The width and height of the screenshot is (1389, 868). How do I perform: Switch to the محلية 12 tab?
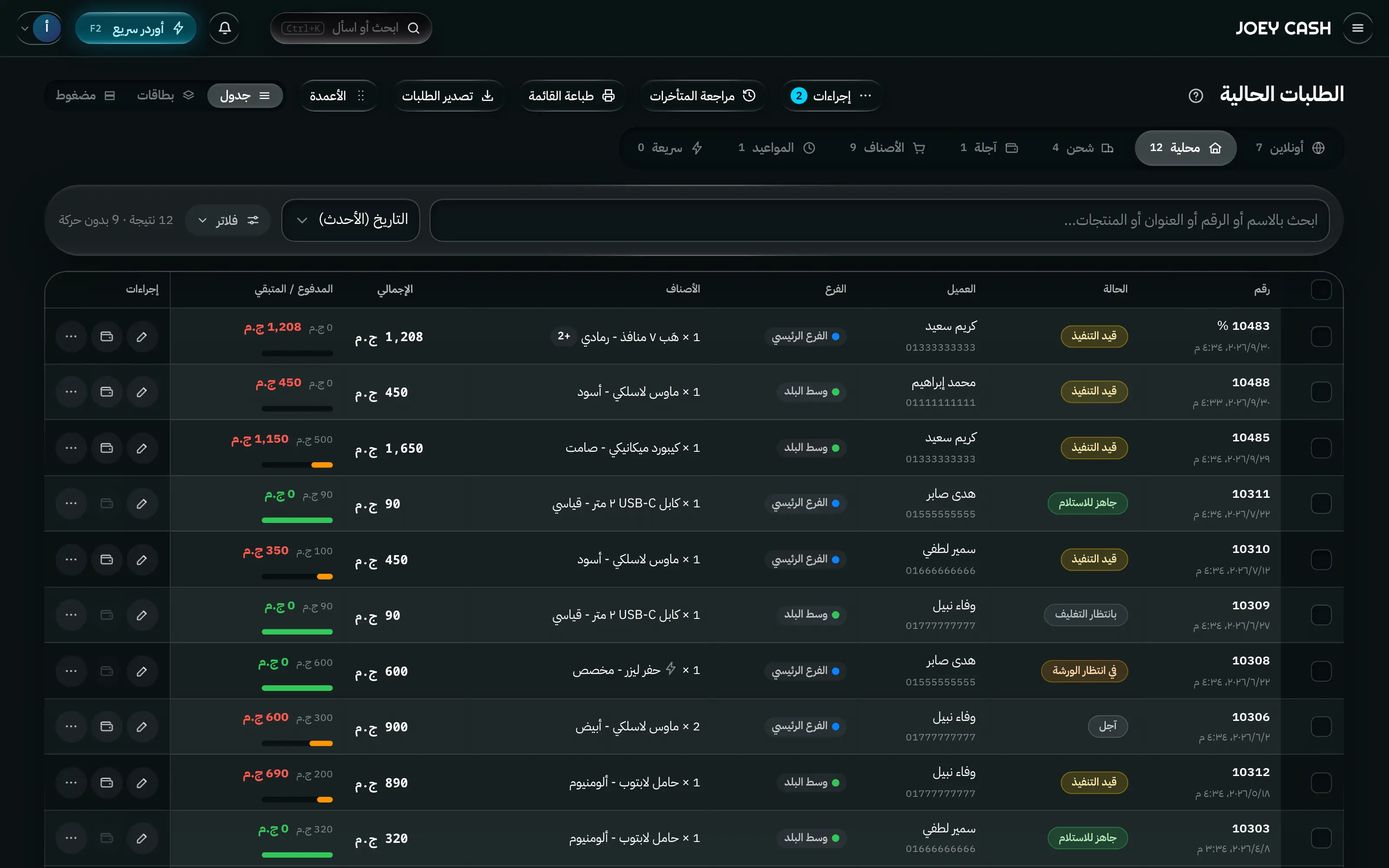pyautogui.click(x=1185, y=148)
